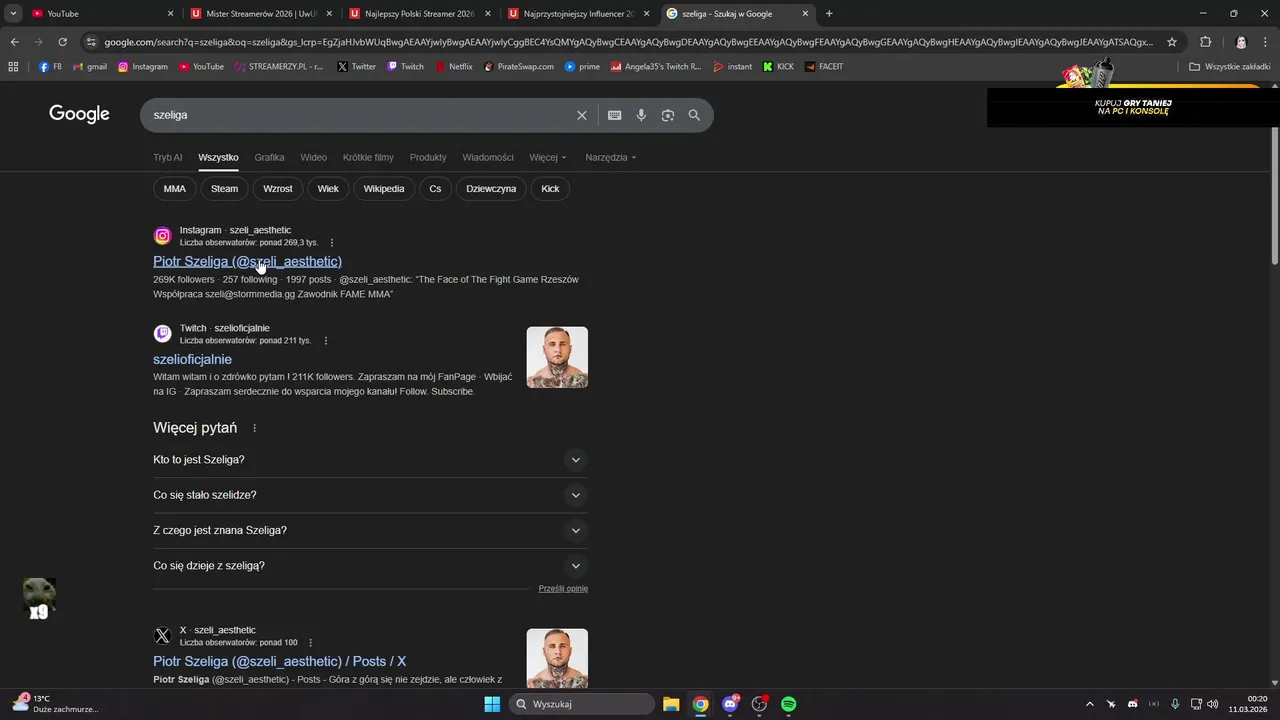Viewport: 1280px width, 720px height.
Task: Click the Chrome address bar URL
Action: pos(628,42)
